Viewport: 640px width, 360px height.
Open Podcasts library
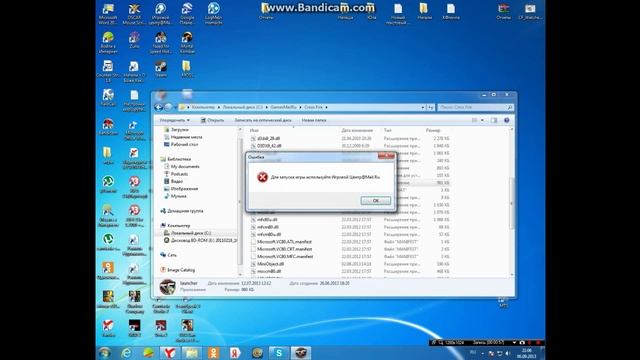tap(179, 174)
